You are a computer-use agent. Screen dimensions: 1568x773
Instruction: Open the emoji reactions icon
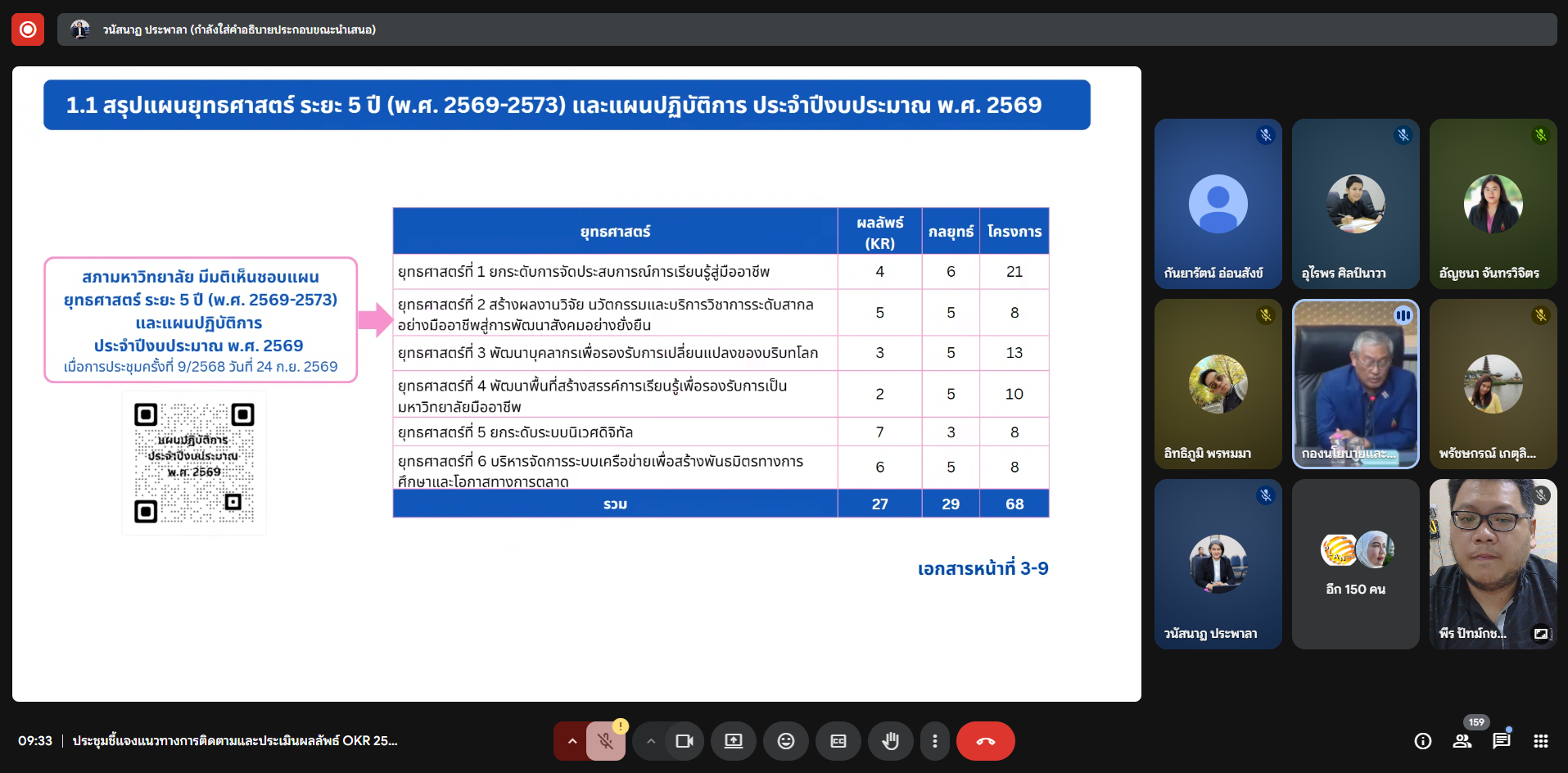click(786, 741)
